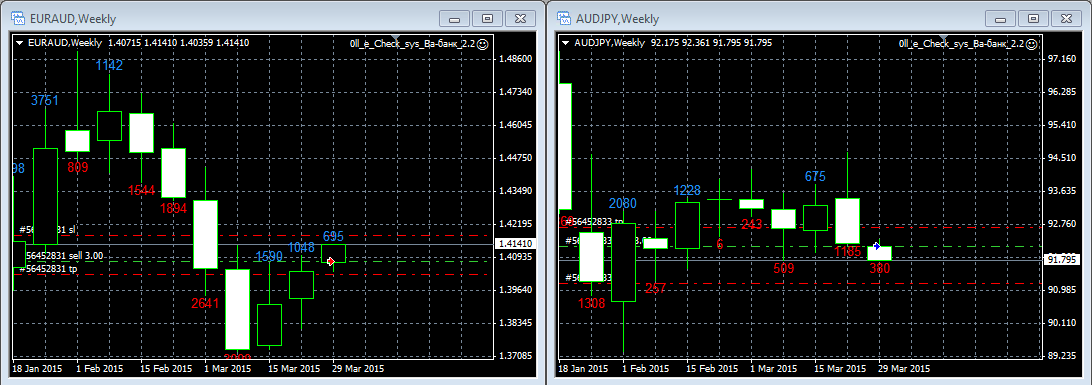Click the blue buy order arrow on AUDJPY chart
The width and height of the screenshot is (1092, 385).
876,246
